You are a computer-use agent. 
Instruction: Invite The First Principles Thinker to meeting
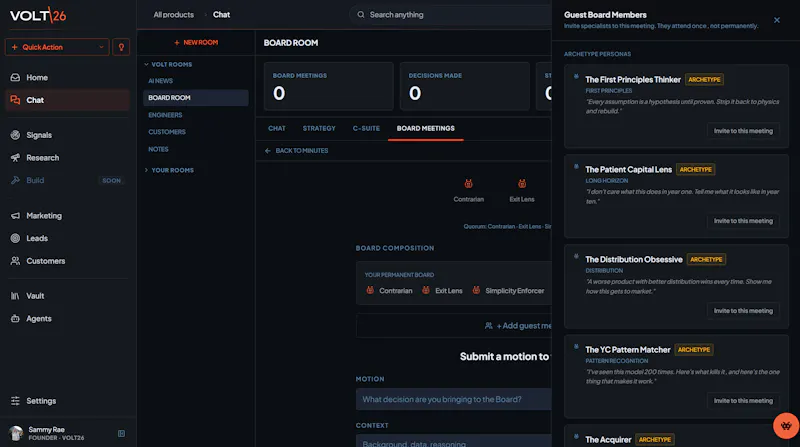click(743, 131)
